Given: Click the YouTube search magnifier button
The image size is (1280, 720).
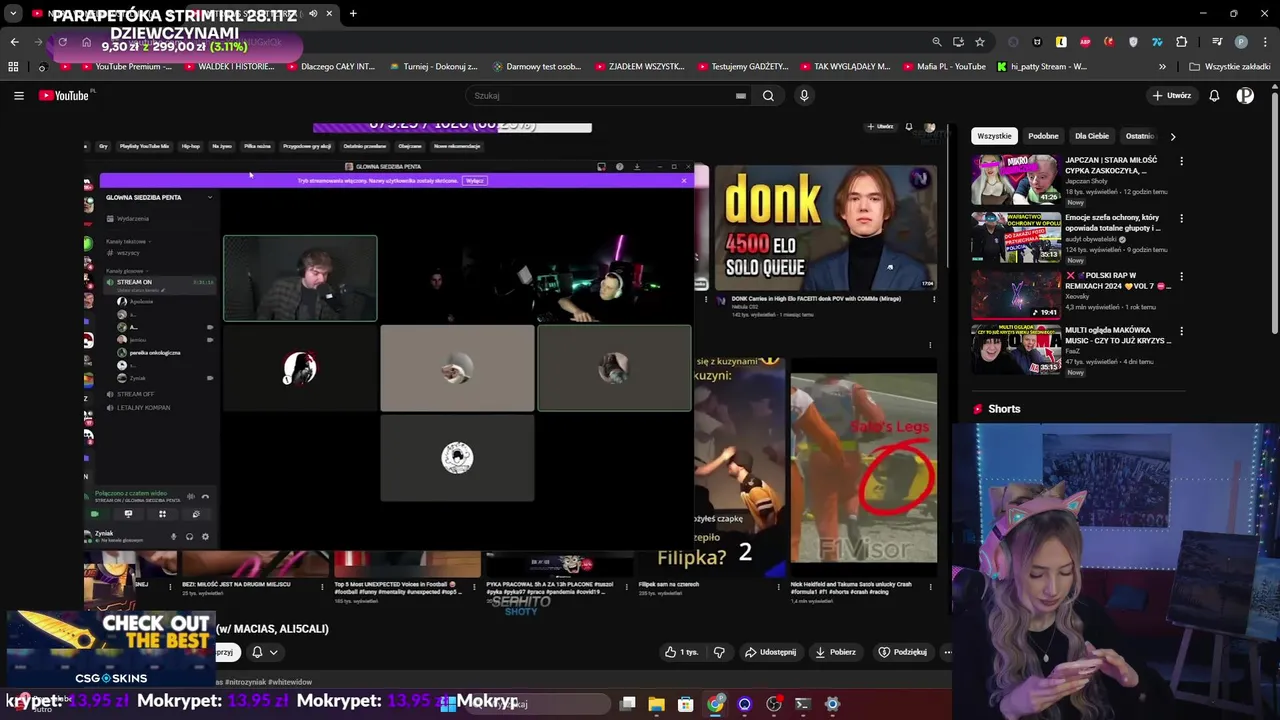Looking at the screenshot, I should point(768,96).
